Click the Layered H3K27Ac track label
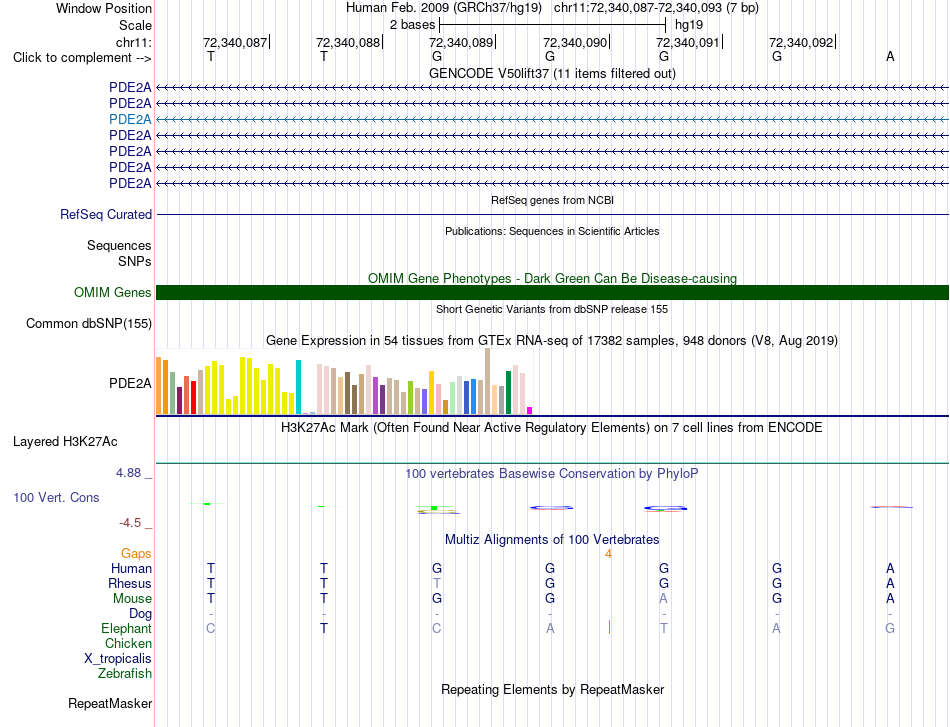The width and height of the screenshot is (950, 727). click(x=65, y=442)
